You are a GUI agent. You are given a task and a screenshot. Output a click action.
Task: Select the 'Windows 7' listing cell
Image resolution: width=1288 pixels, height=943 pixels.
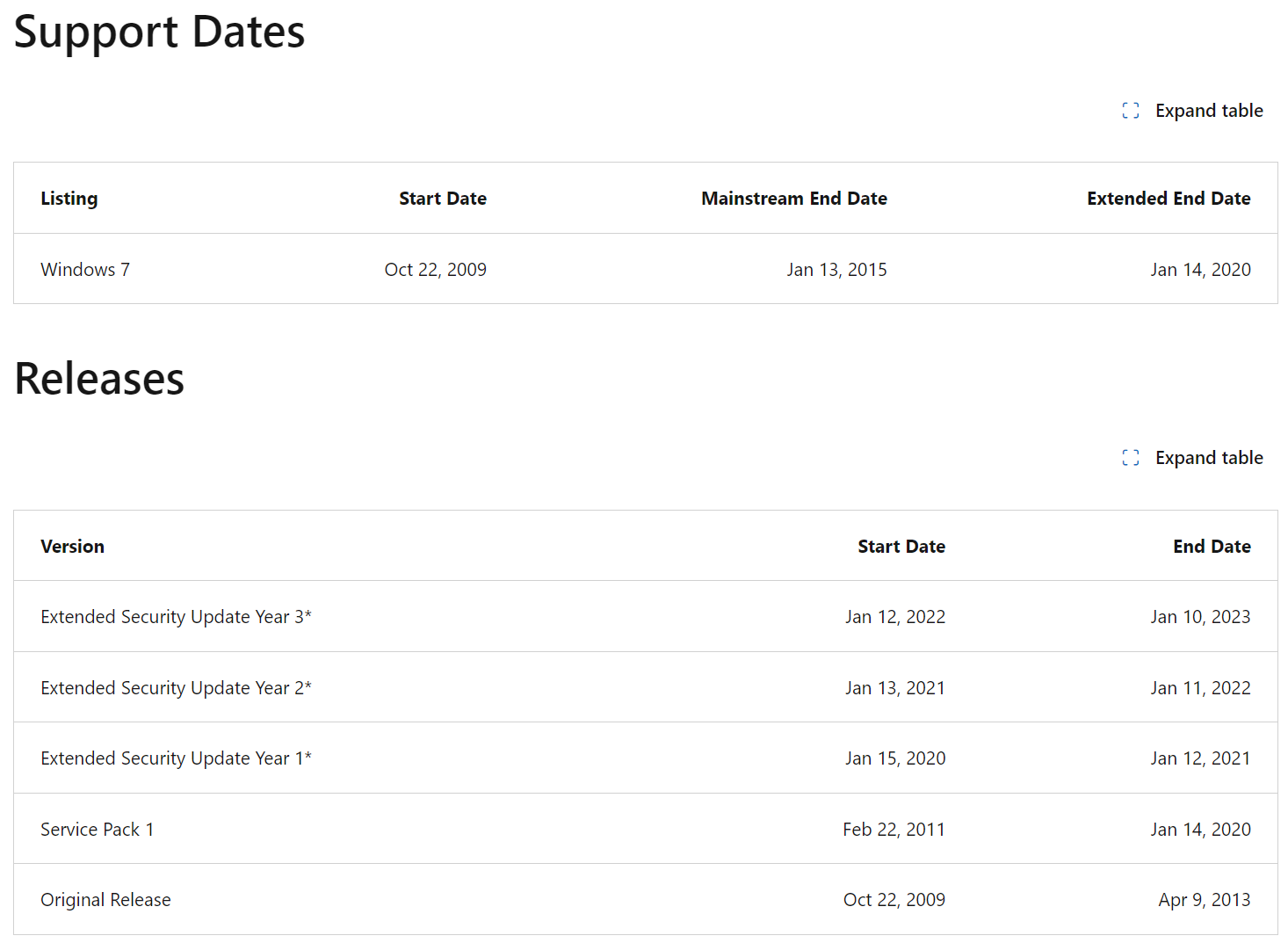coord(85,270)
